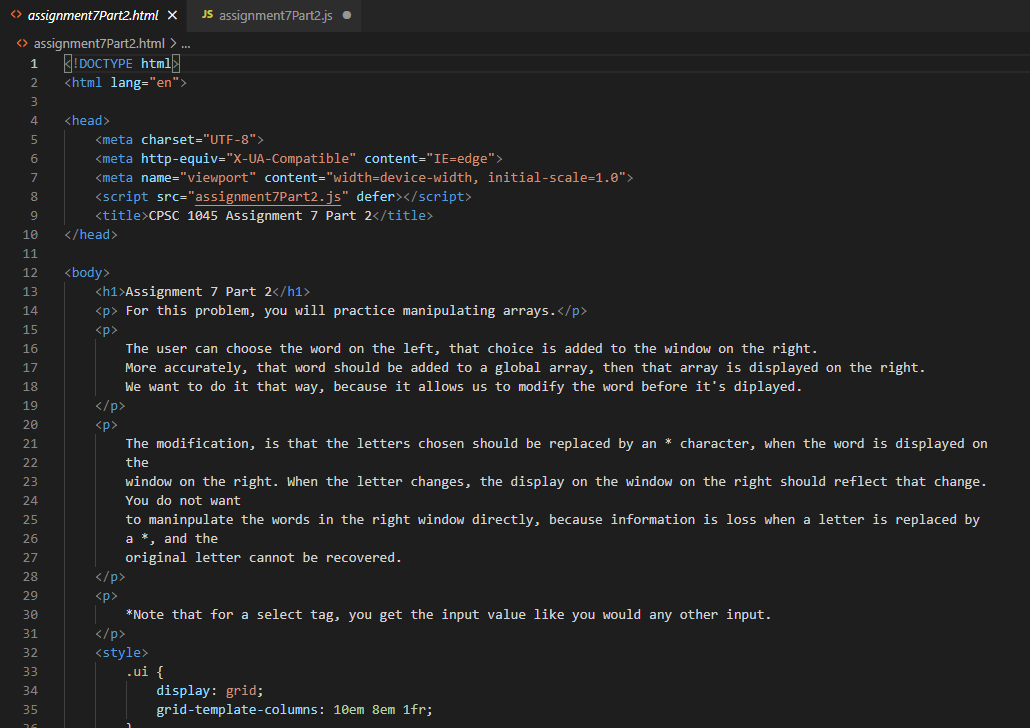Click the 'display: grid;' declaration
Image resolution: width=1030 pixels, height=728 pixels.
[210, 691]
